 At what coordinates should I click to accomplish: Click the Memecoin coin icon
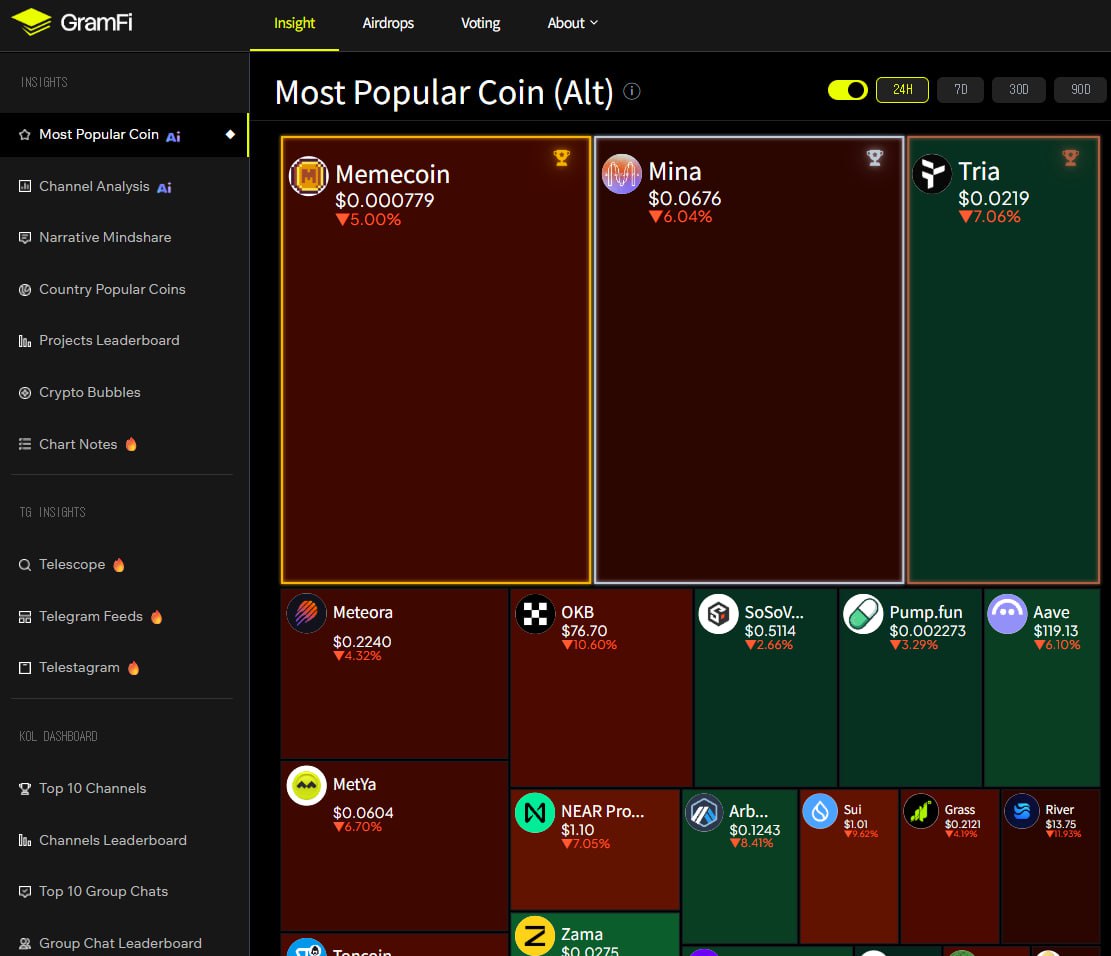pos(309,176)
